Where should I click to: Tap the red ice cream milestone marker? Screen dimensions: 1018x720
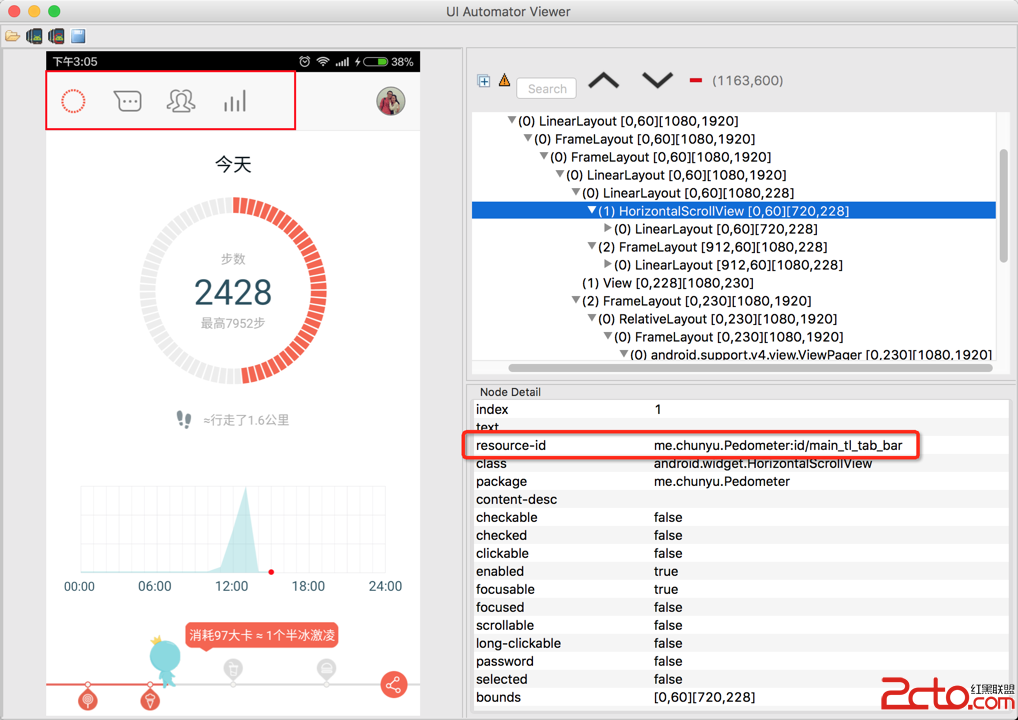click(150, 699)
